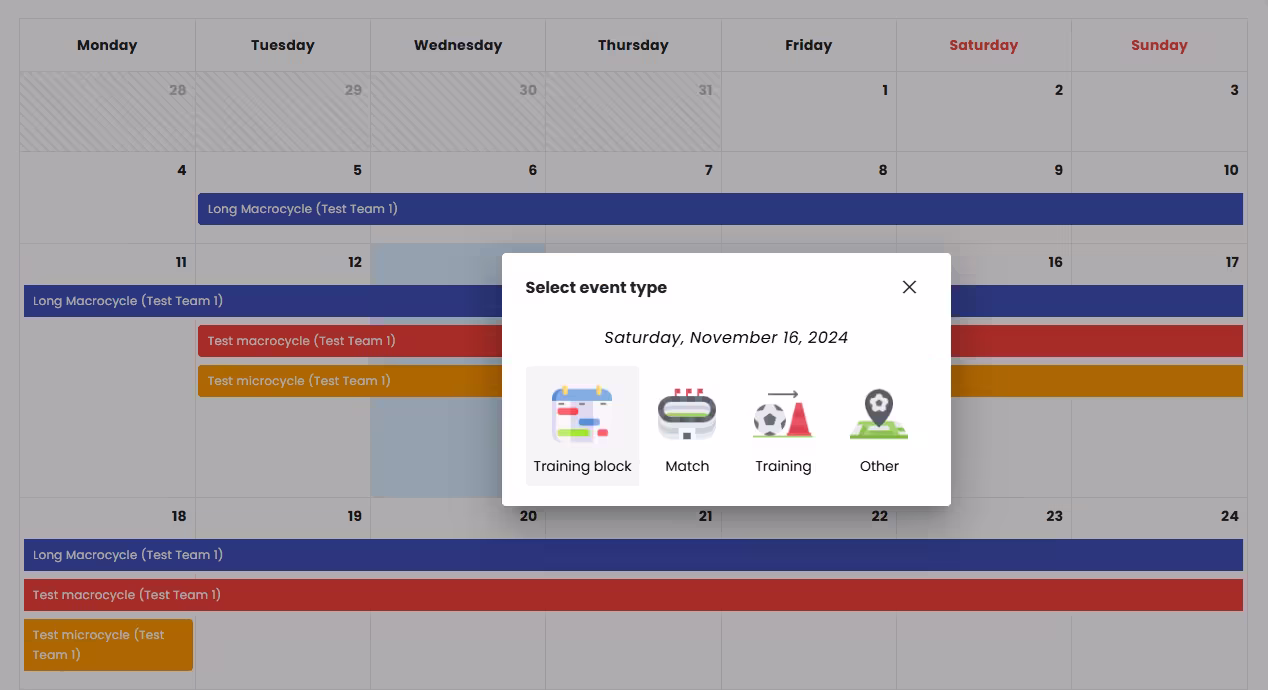Image resolution: width=1268 pixels, height=690 pixels.
Task: Pick the Training ball and cone icon
Action: pyautogui.click(x=783, y=414)
